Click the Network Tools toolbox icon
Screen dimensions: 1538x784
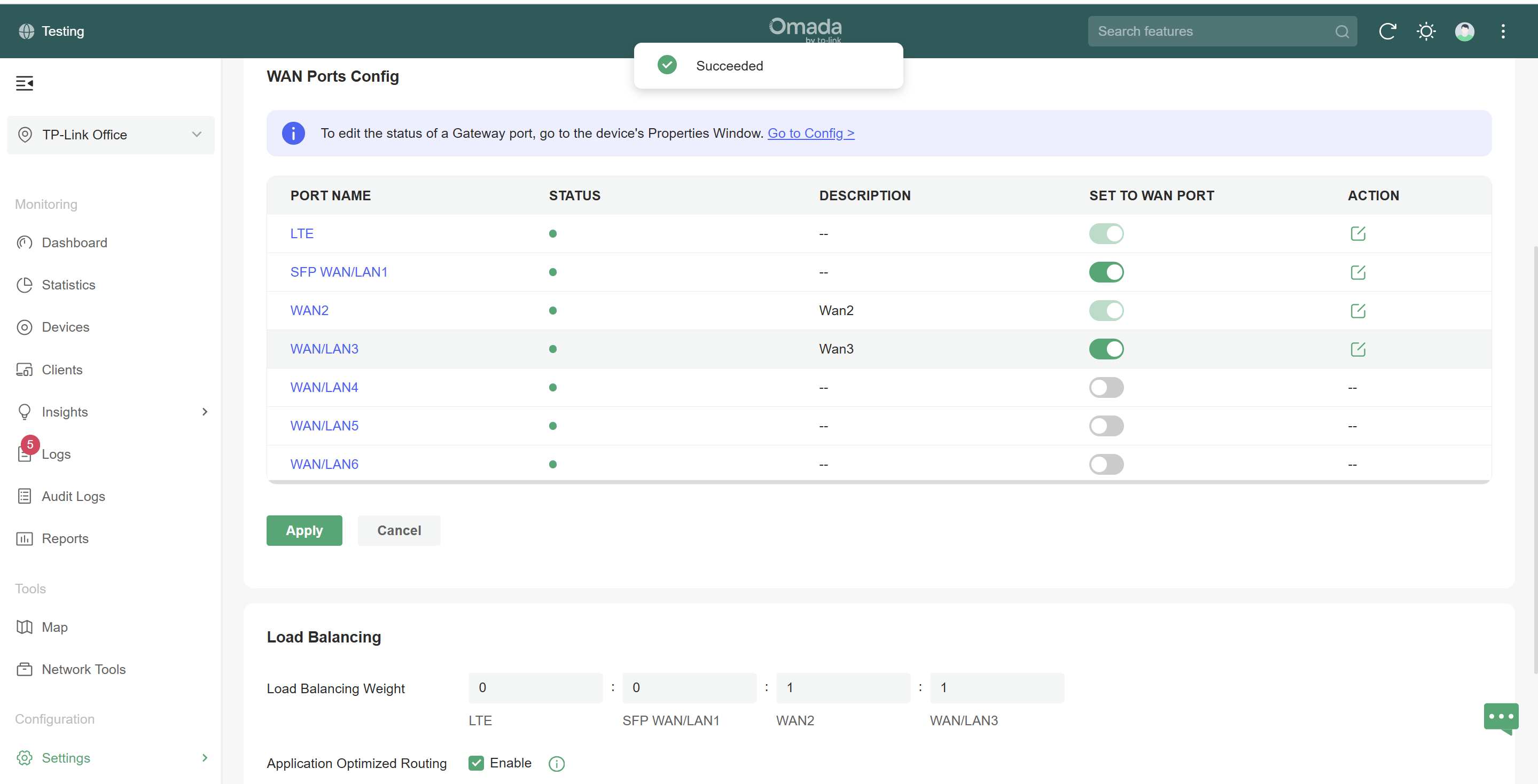(25, 669)
